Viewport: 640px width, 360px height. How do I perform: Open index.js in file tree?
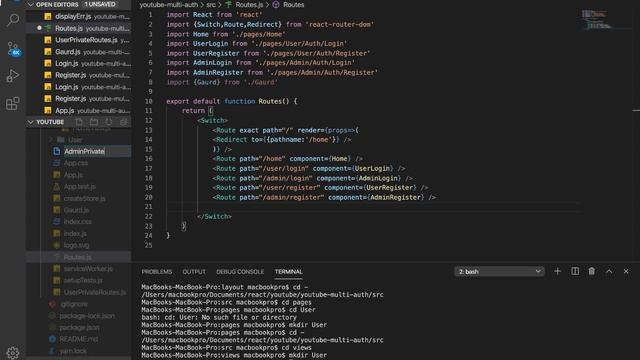coord(75,233)
